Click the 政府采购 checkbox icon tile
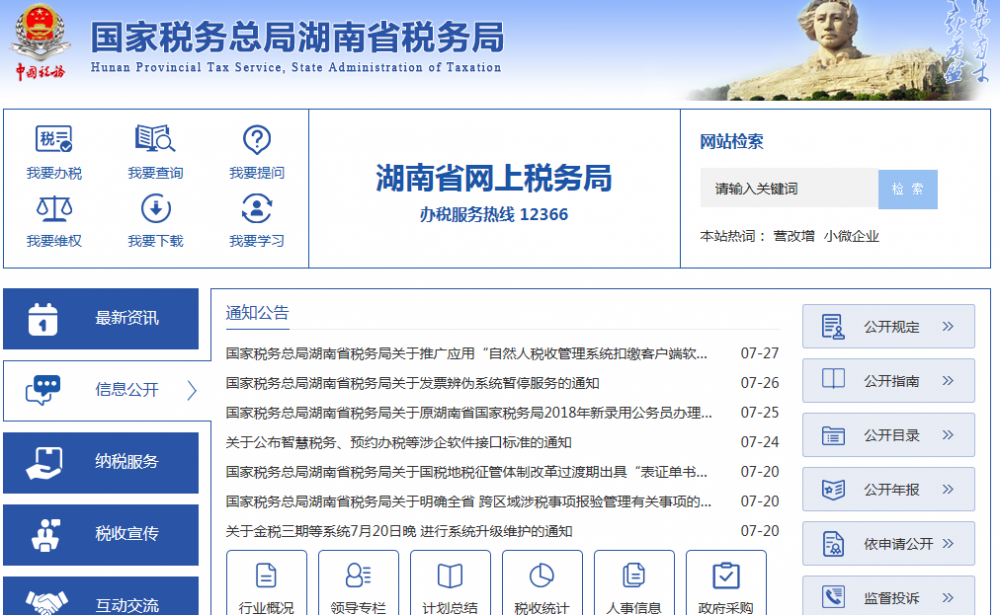1000x615 pixels. coord(725,576)
